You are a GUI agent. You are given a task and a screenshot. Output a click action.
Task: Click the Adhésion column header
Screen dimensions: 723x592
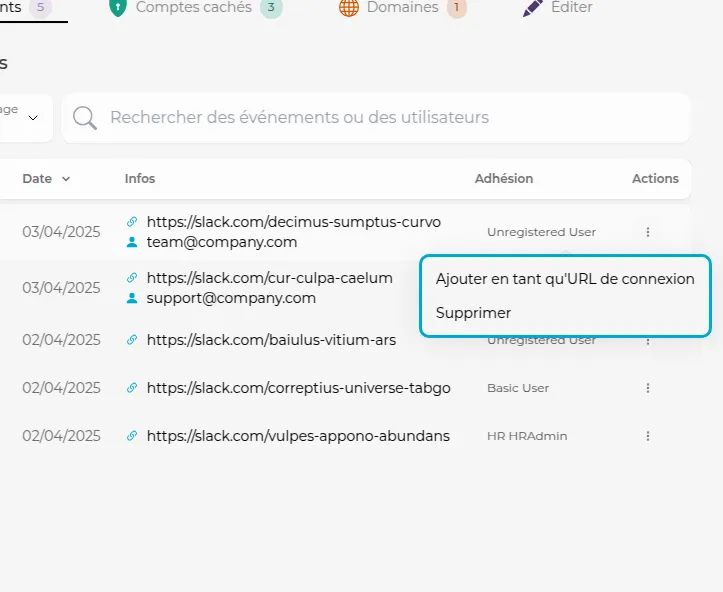(x=504, y=178)
